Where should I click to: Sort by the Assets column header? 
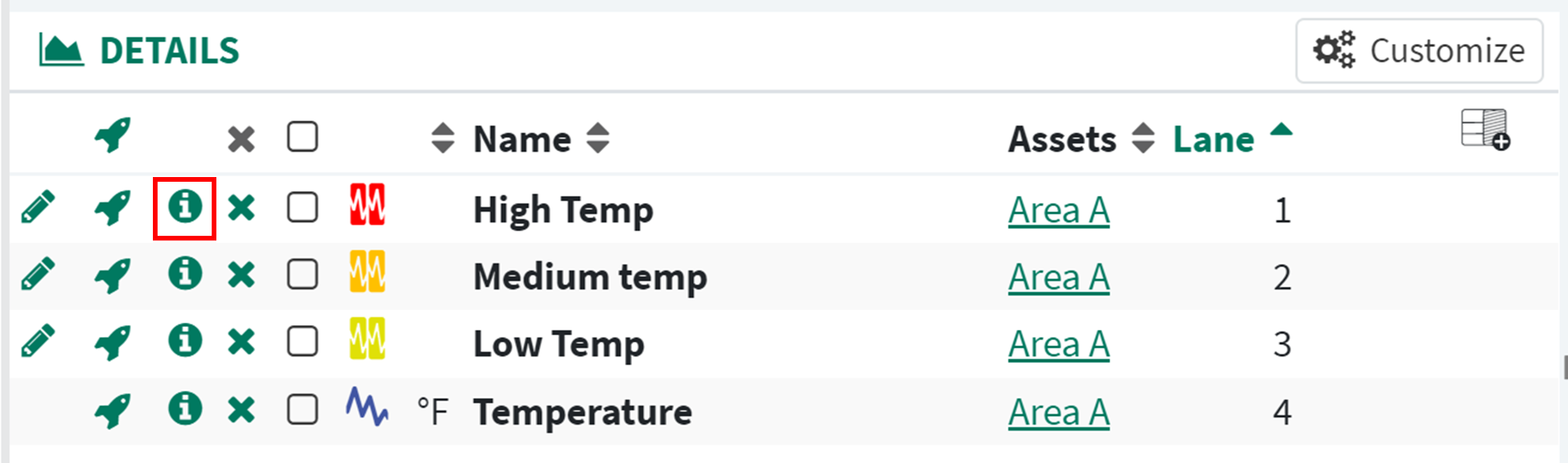pos(1062,139)
